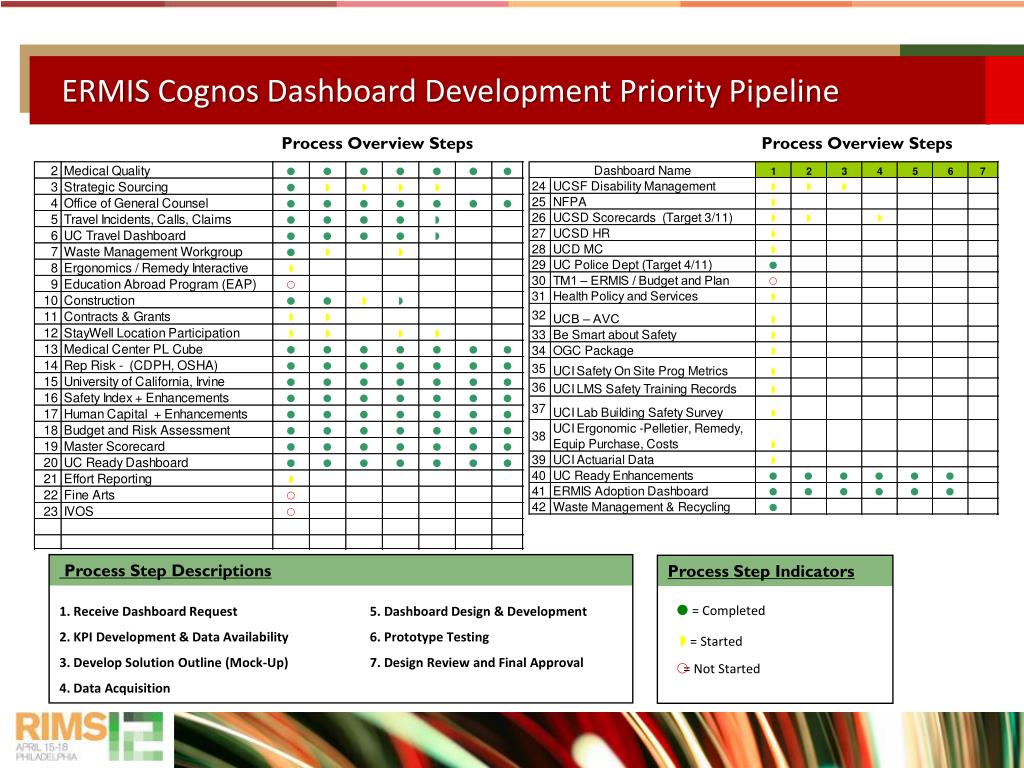This screenshot has height=768, width=1024.
Task: Click the green dot in Waste Management & Recycling row
Action: click(x=773, y=507)
